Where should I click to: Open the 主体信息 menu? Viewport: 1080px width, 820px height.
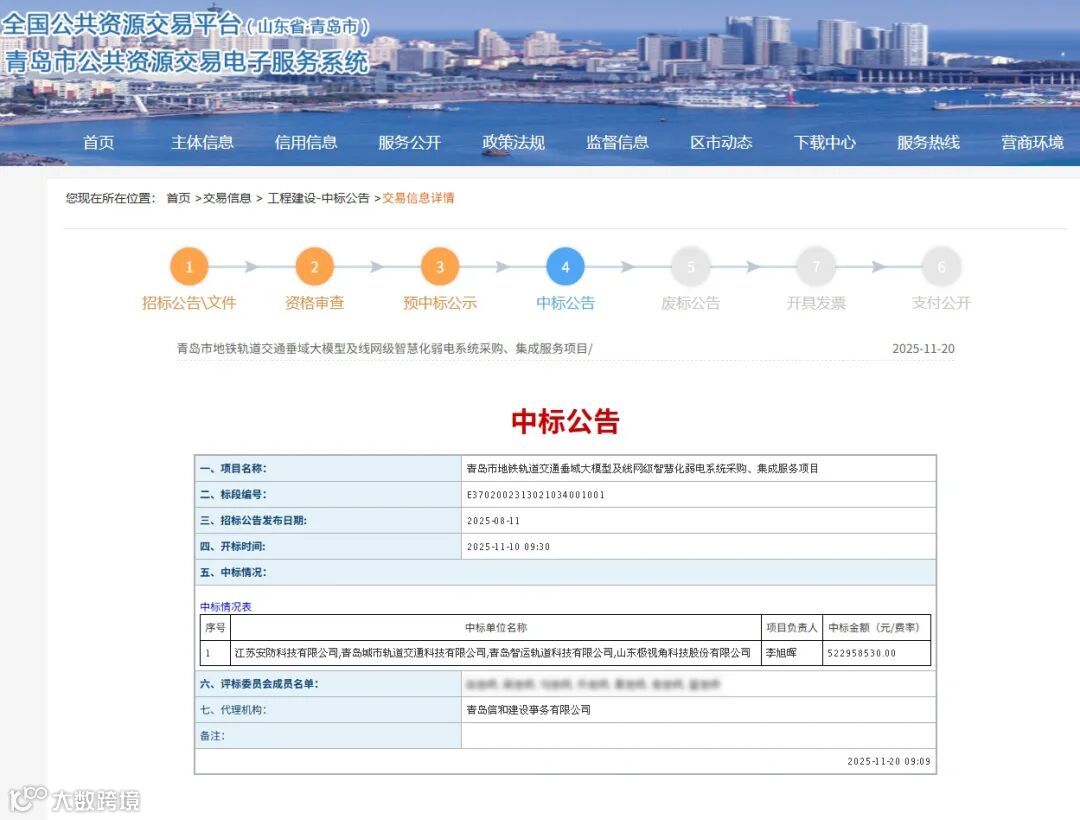(x=203, y=142)
